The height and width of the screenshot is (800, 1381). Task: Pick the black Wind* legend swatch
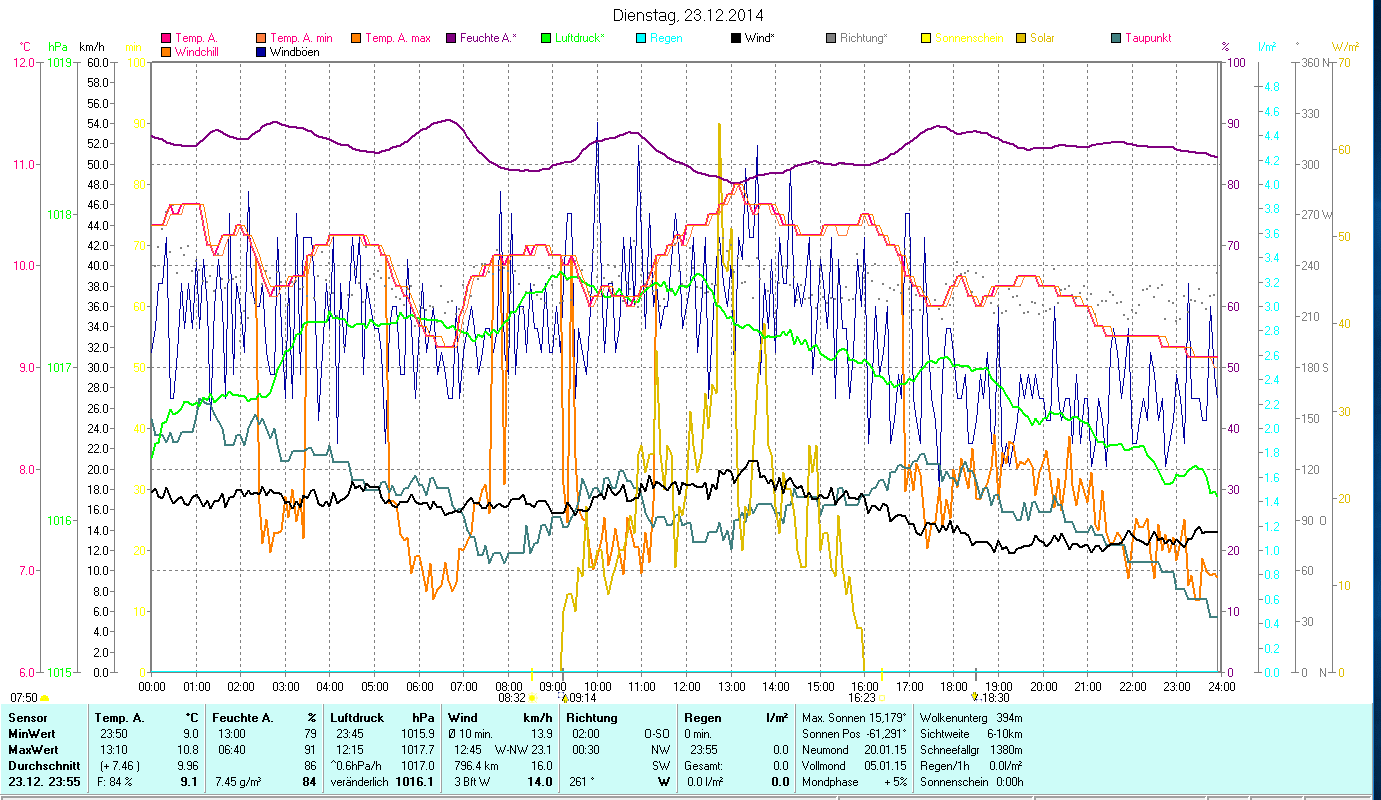point(735,39)
